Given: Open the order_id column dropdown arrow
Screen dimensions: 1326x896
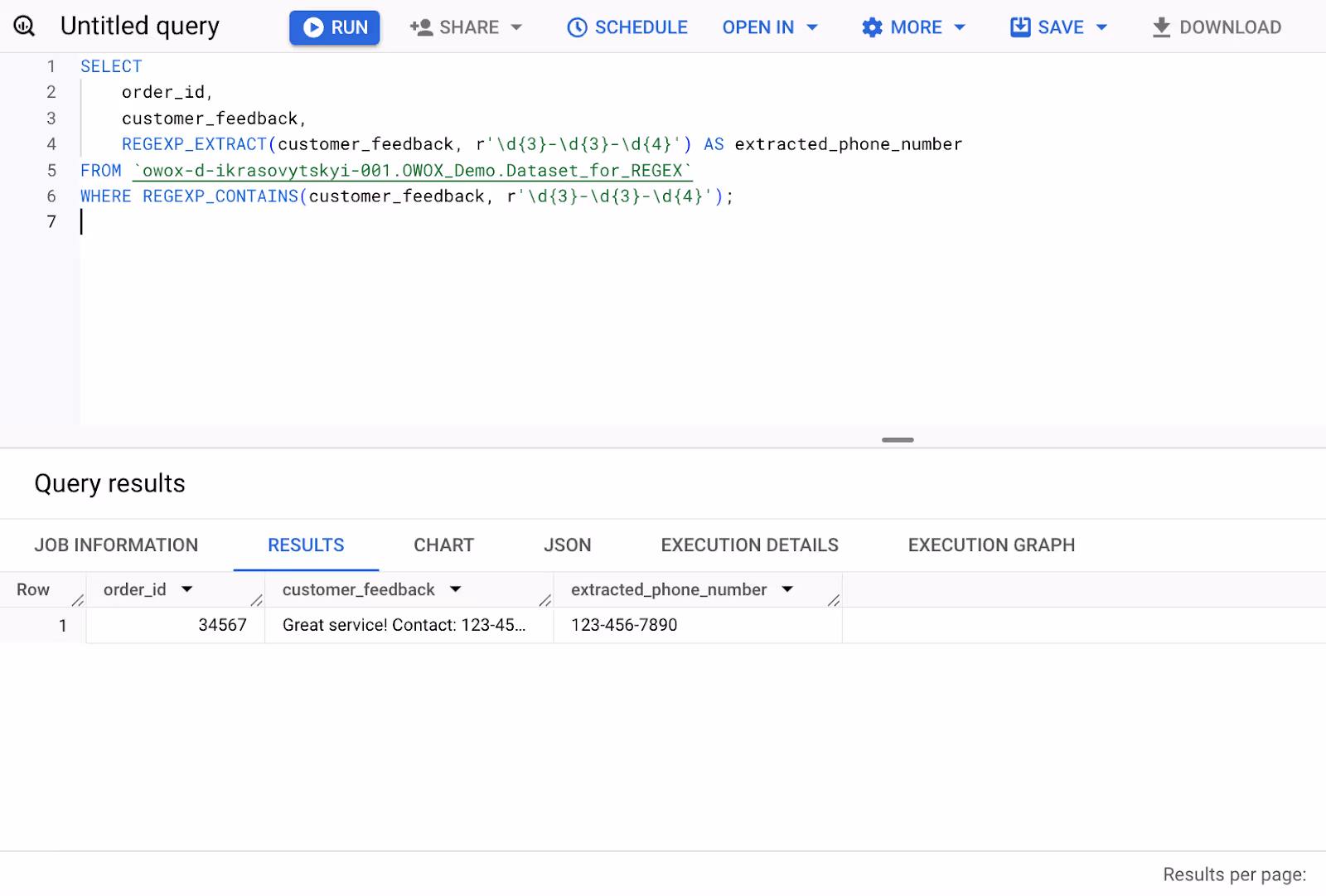Looking at the screenshot, I should [187, 589].
